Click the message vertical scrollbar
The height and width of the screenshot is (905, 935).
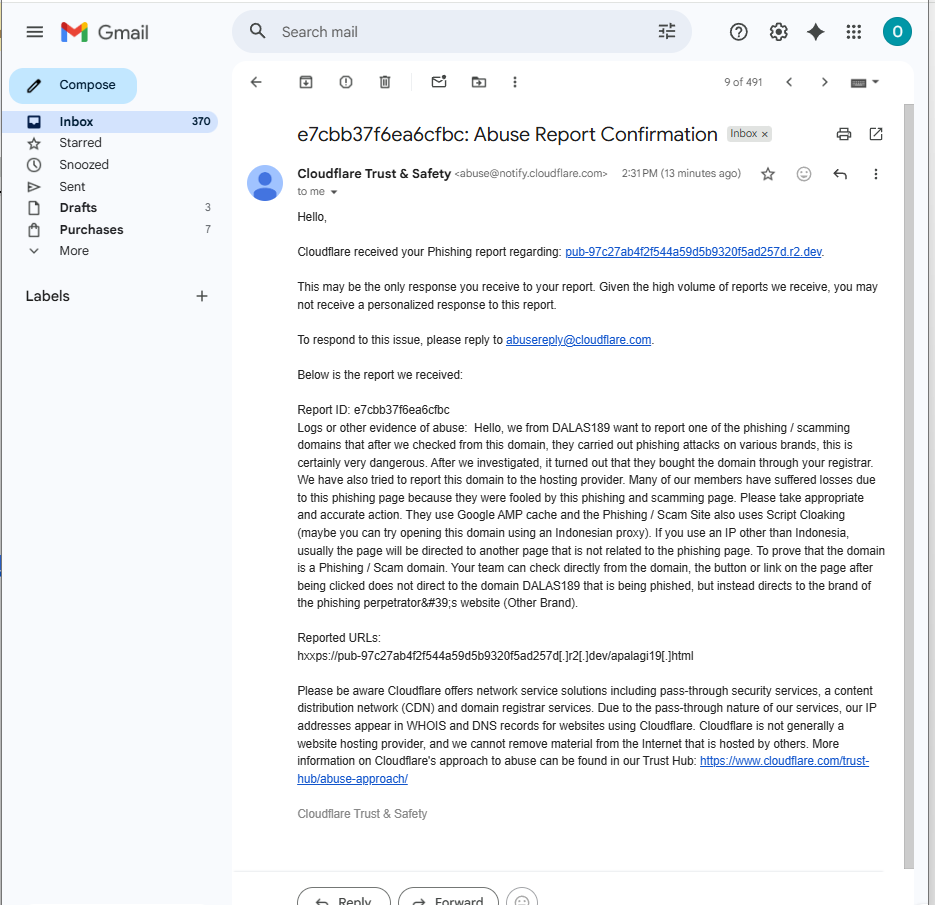pos(909,486)
